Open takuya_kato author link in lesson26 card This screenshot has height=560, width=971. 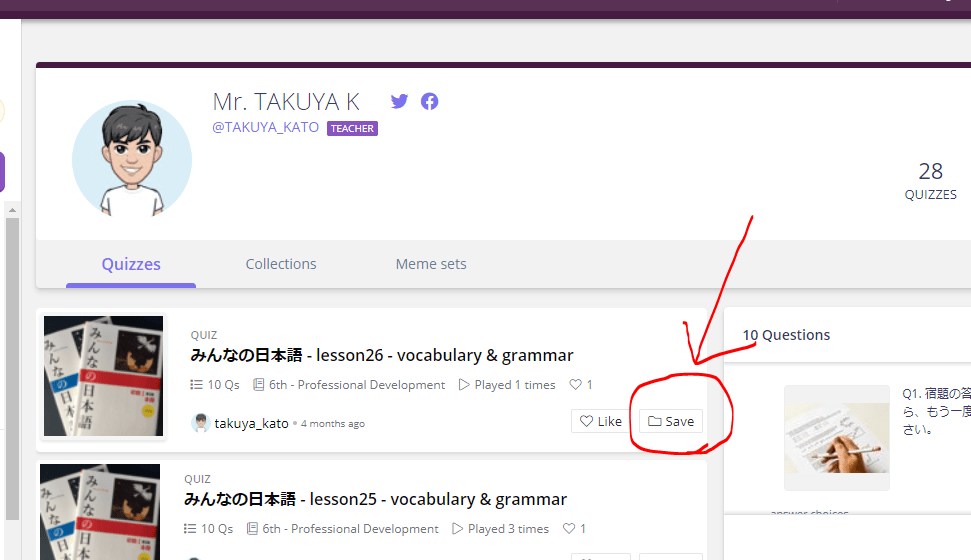click(251, 423)
